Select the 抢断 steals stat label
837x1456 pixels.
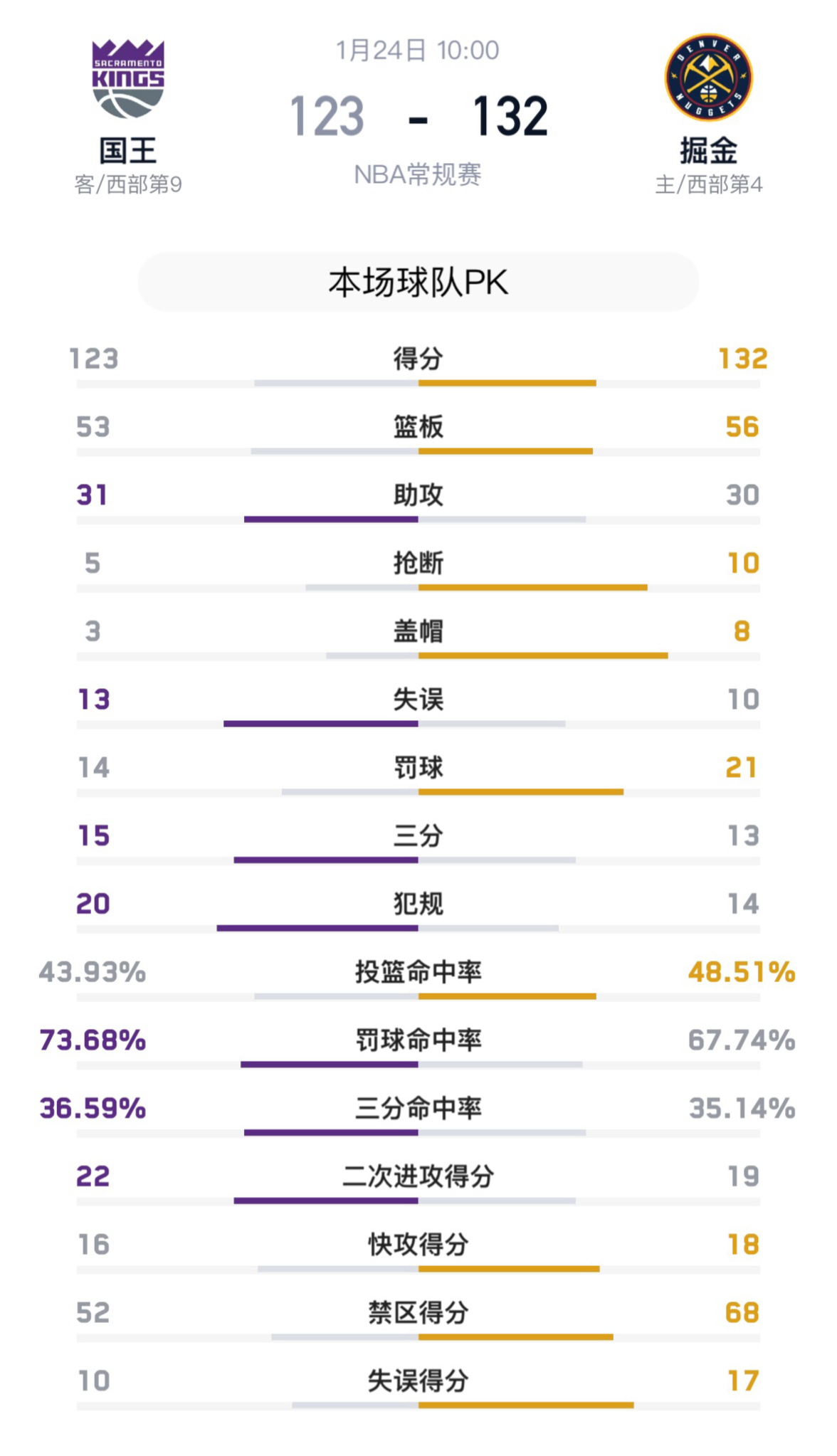tap(418, 564)
